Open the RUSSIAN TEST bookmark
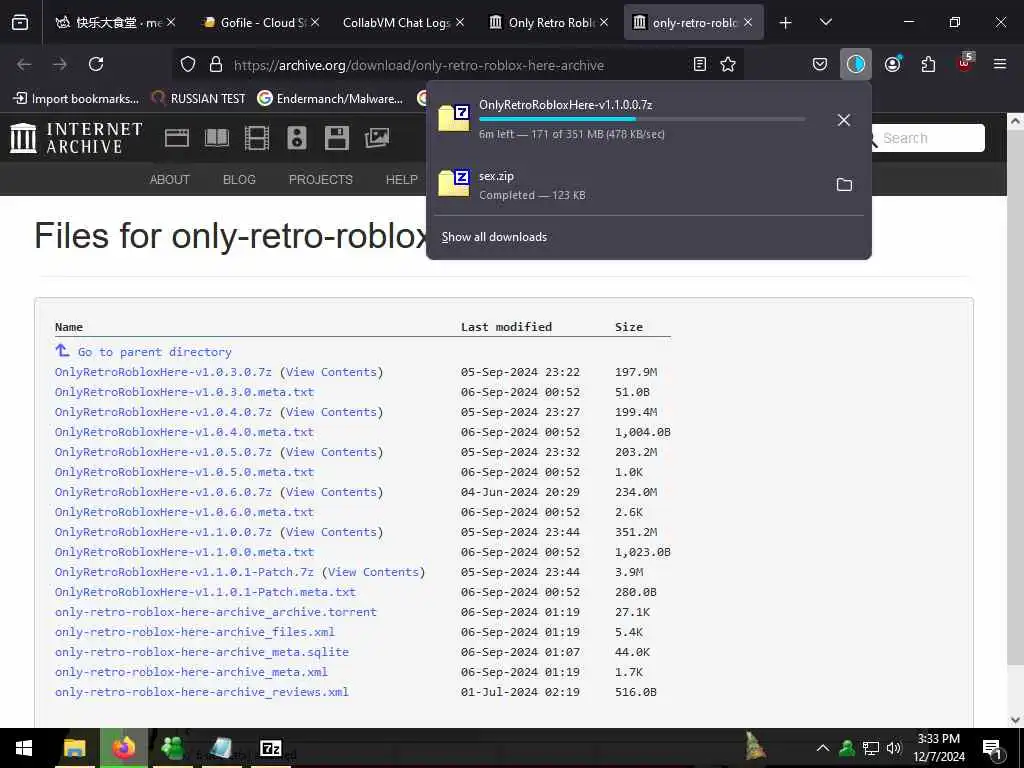 (199, 99)
